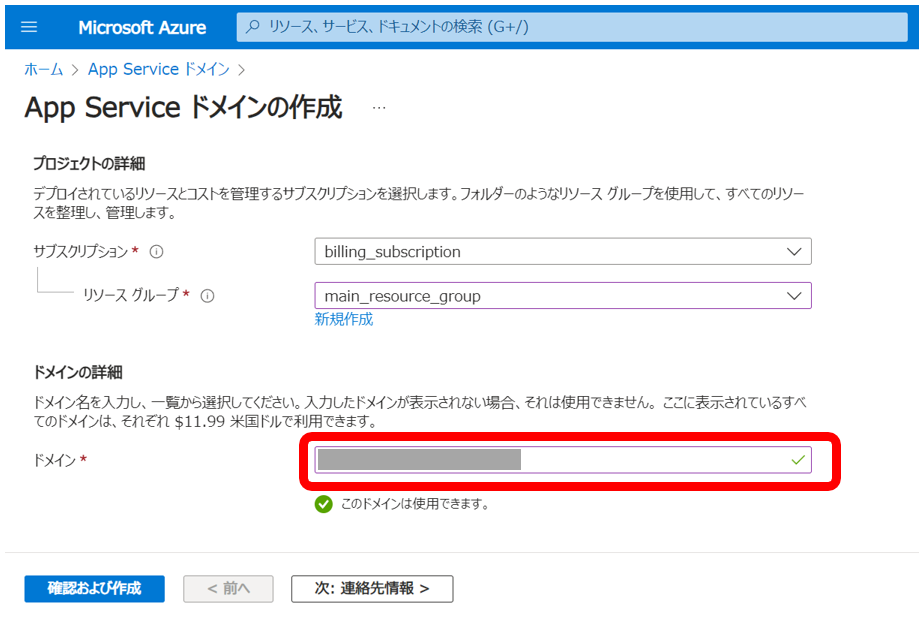This screenshot has width=923, height=626.
Task: Open the hamburger portal menu
Action: (29, 27)
